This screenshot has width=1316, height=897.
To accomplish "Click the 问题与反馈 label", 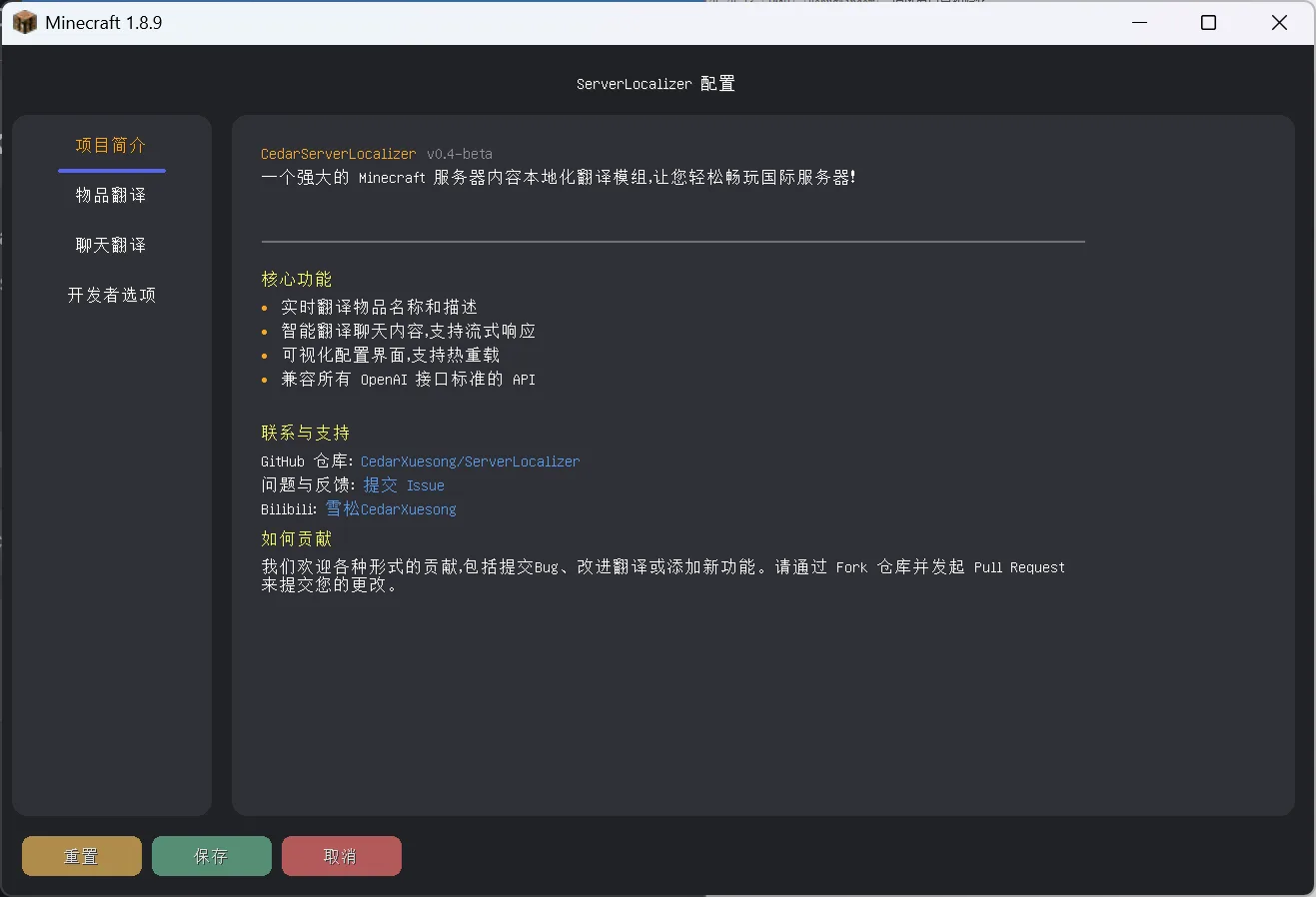I will click(x=308, y=485).
